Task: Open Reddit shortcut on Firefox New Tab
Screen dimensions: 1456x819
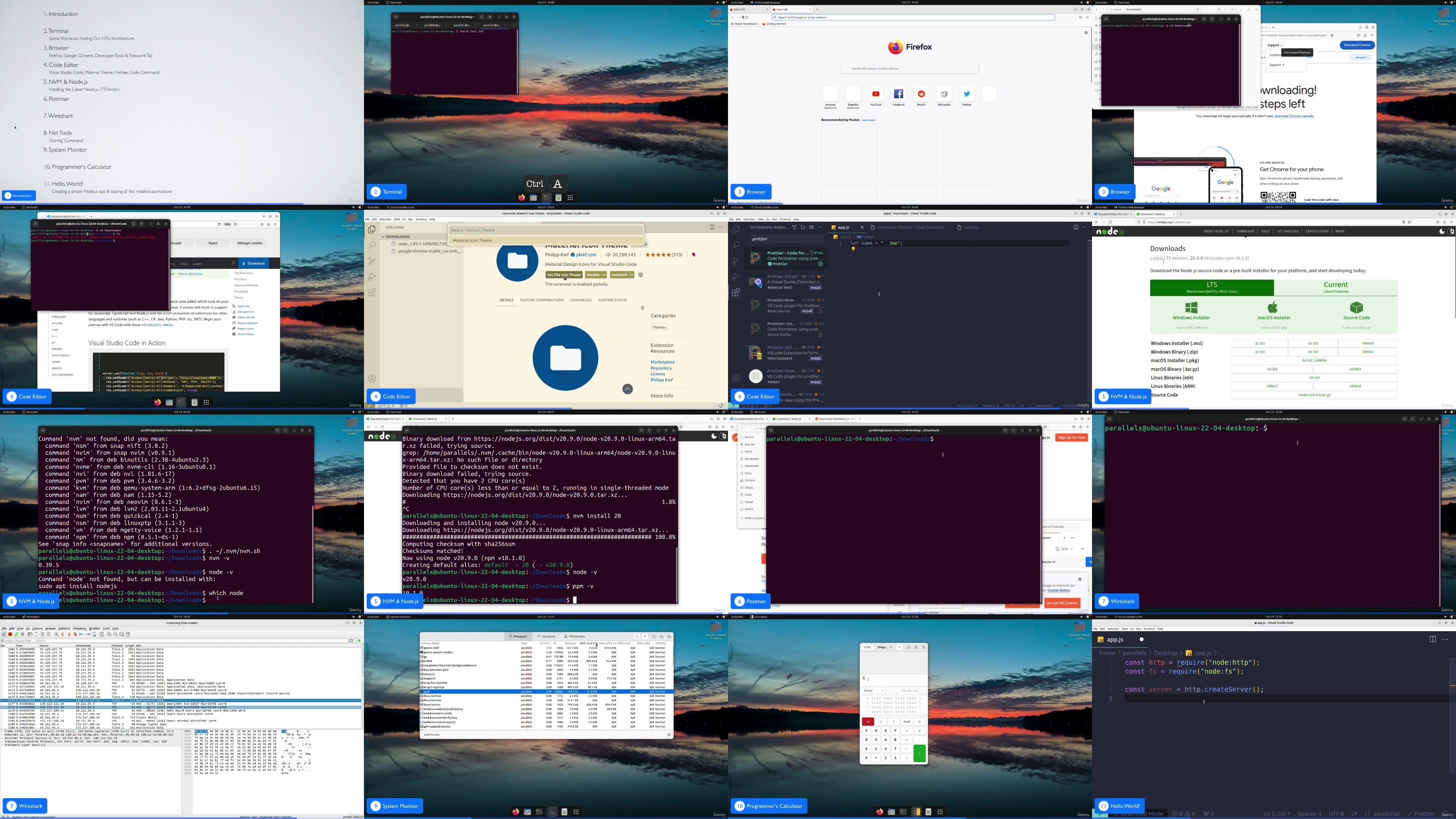Action: point(921,94)
